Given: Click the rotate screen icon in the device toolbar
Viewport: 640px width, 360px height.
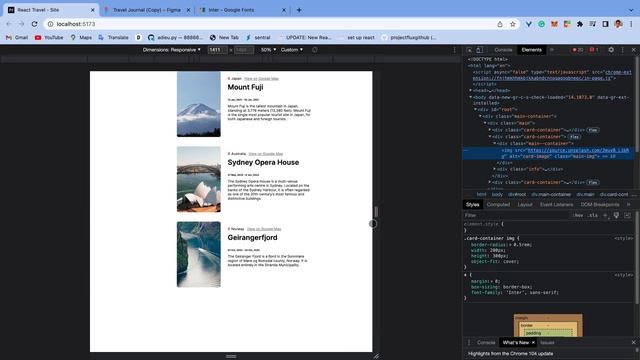Looking at the screenshot, I should coord(315,50).
